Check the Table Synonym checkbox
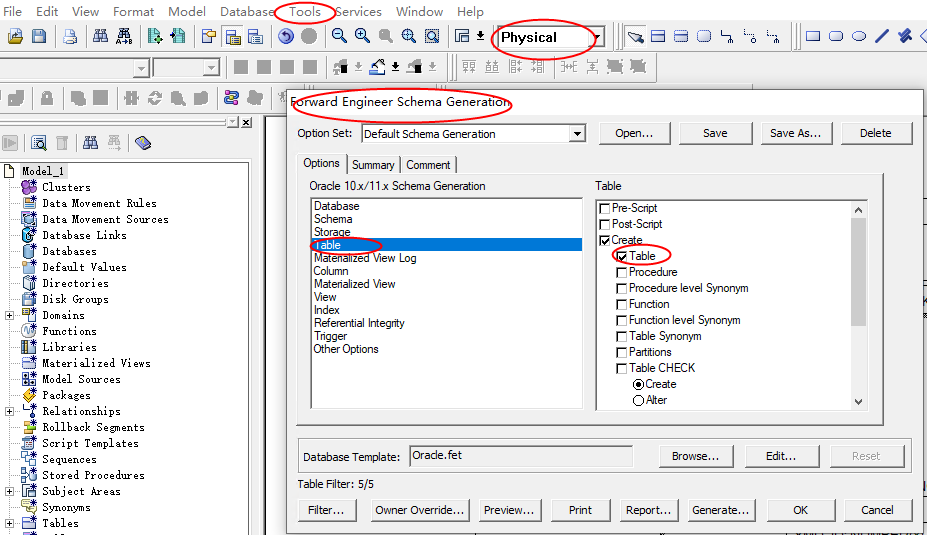Screen dimensions: 927x535 (621, 336)
